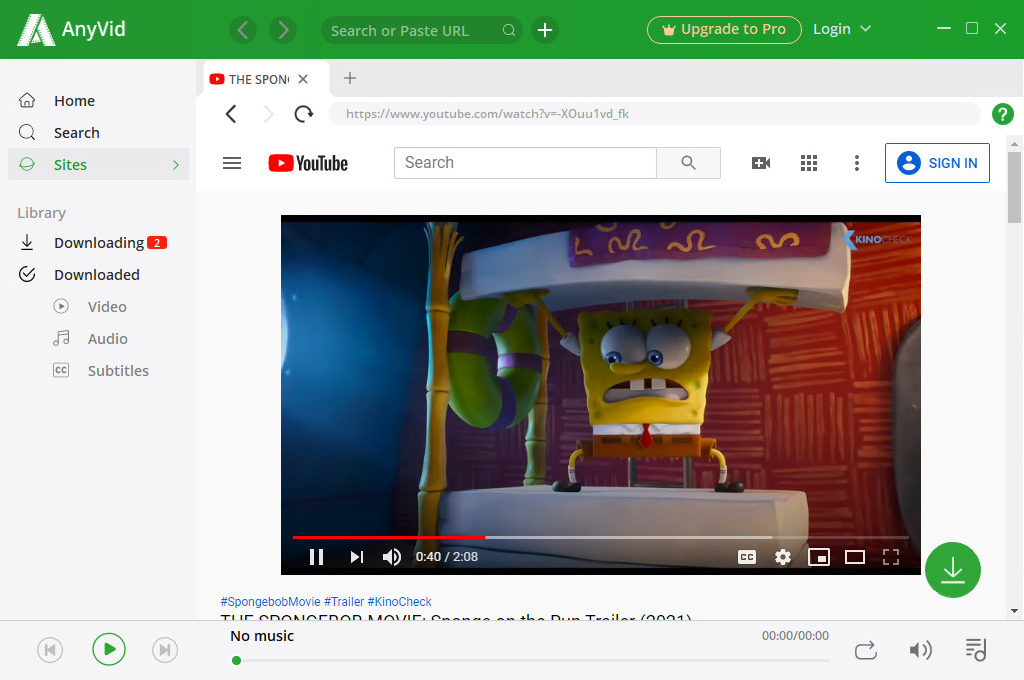The height and width of the screenshot is (680, 1024).
Task: Open the Login dropdown
Action: point(842,29)
